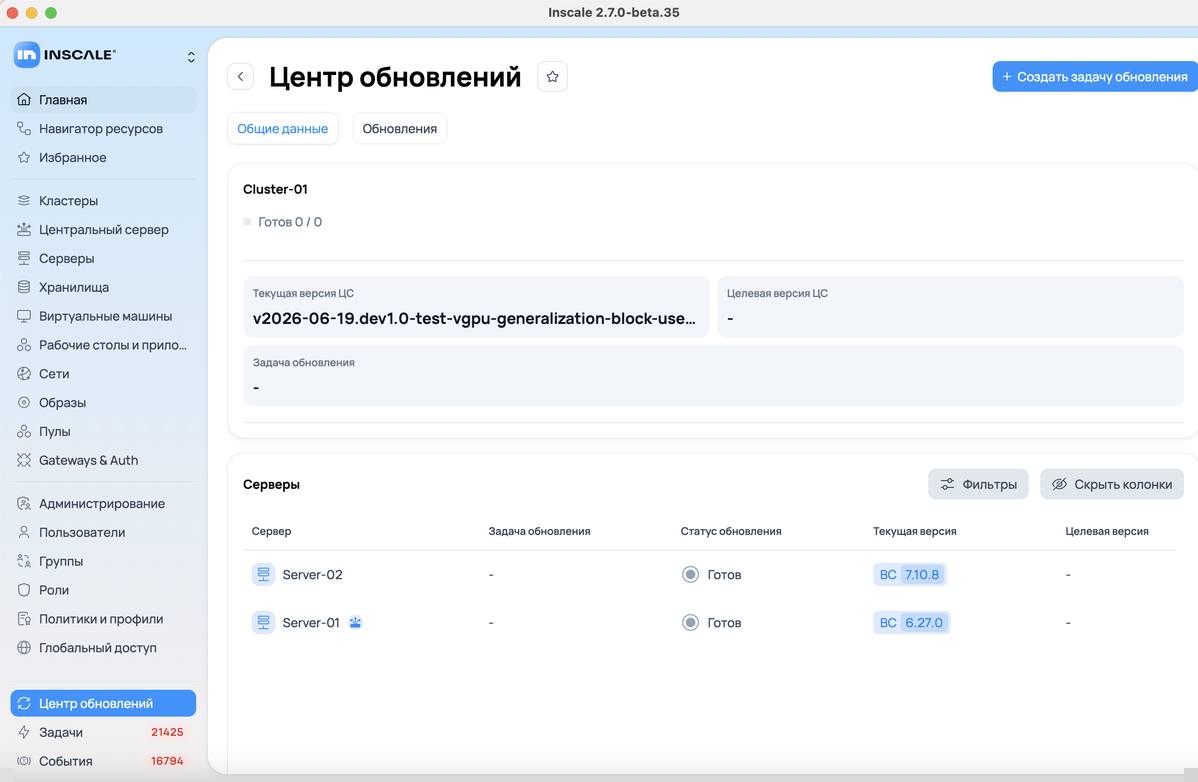Open the Фильтры panel
Image resolution: width=1198 pixels, height=782 pixels.
point(978,484)
